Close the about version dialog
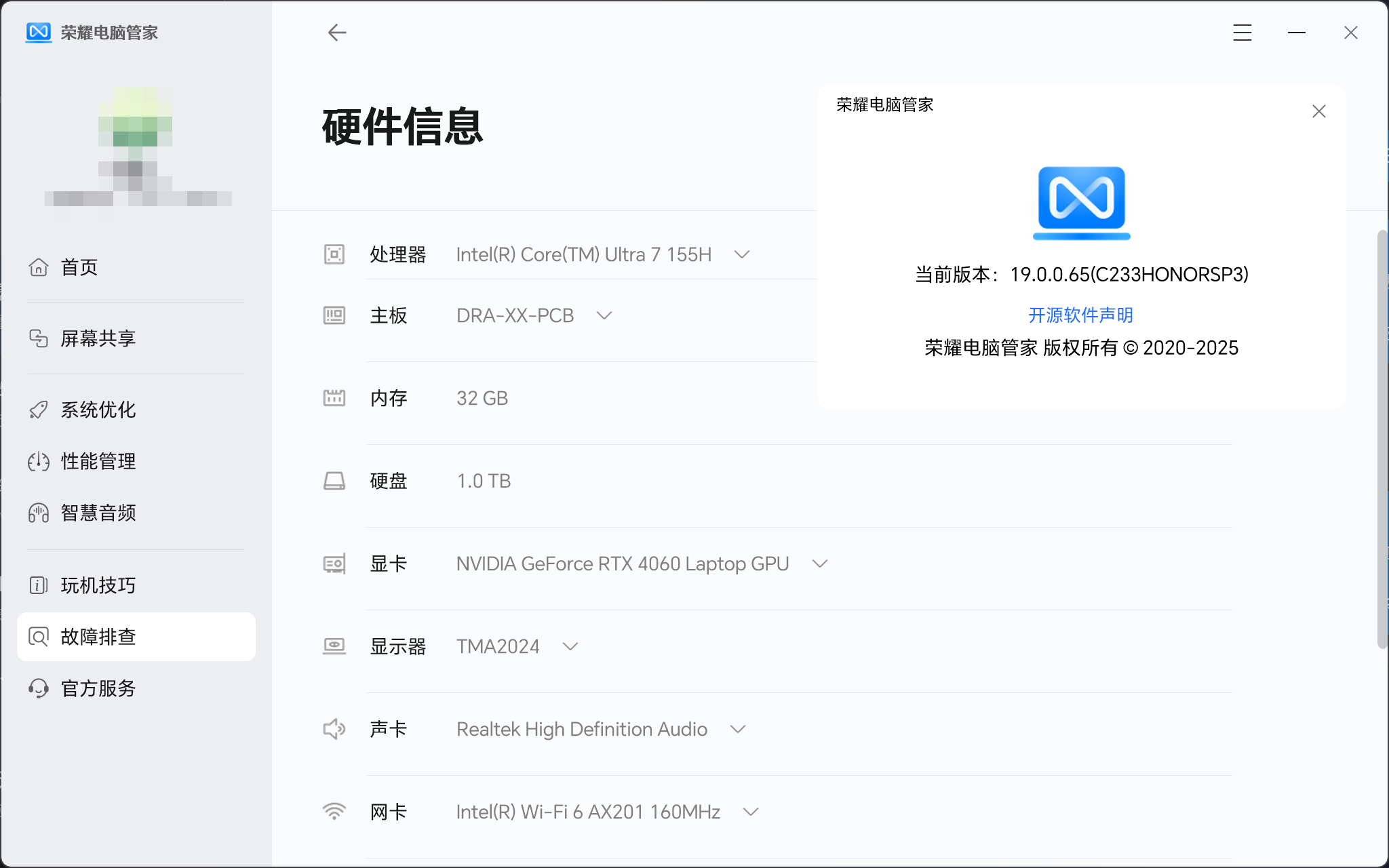 tap(1318, 111)
